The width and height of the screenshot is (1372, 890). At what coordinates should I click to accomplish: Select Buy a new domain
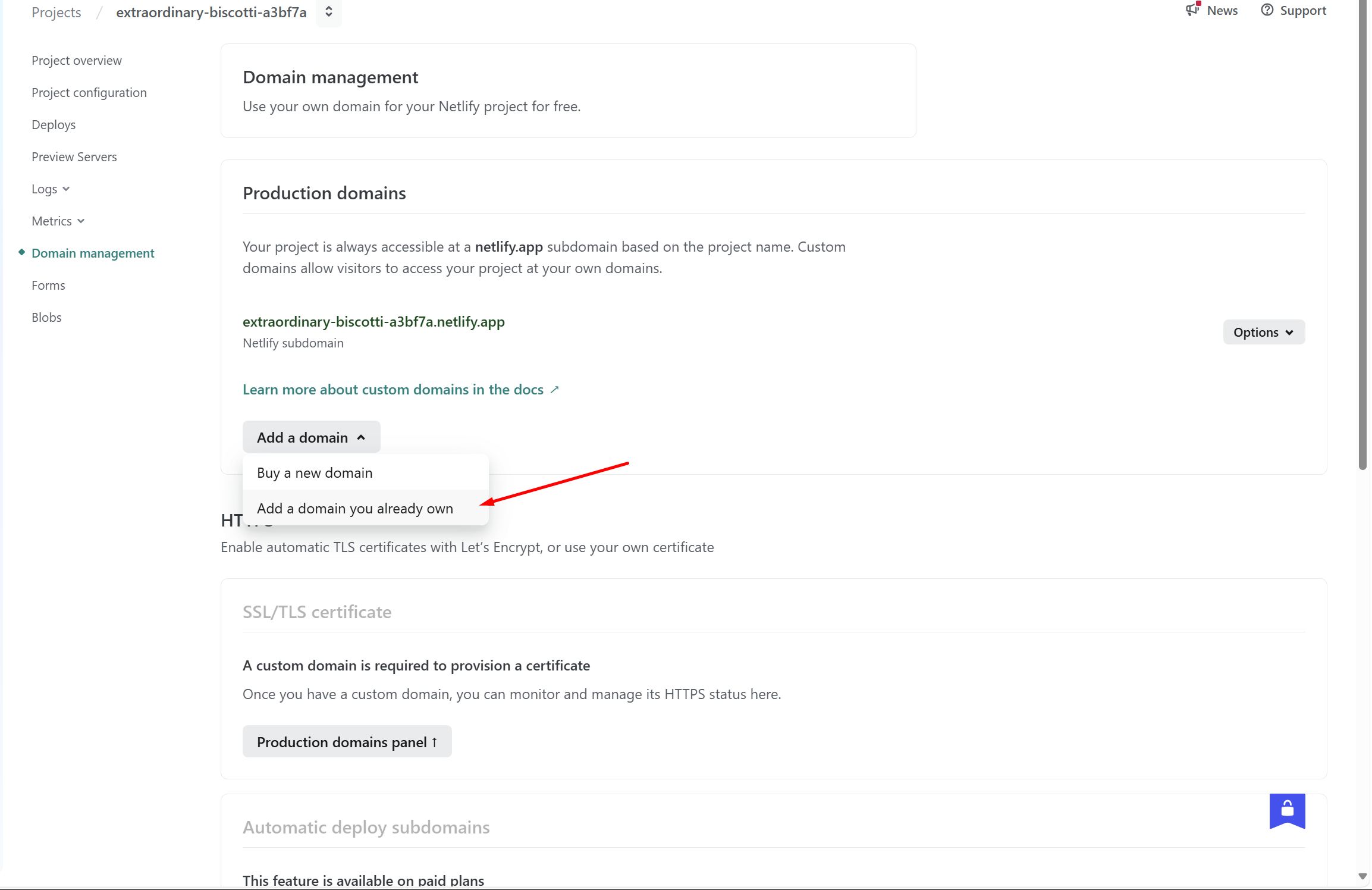315,473
